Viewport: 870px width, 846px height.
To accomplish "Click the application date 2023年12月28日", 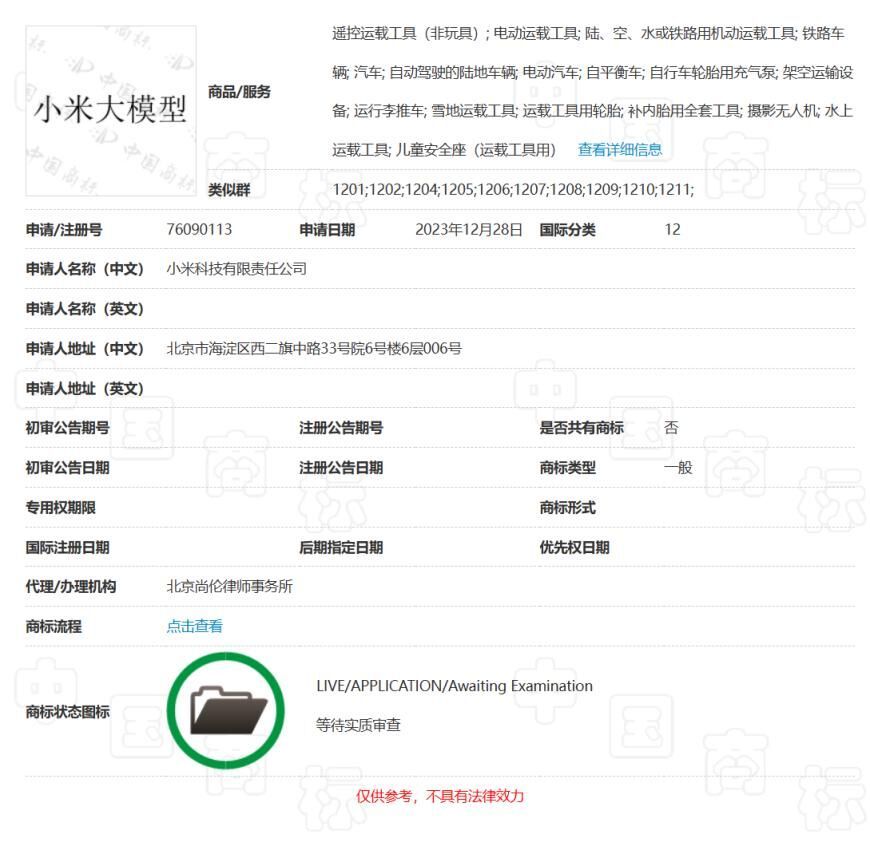I will click(x=468, y=229).
